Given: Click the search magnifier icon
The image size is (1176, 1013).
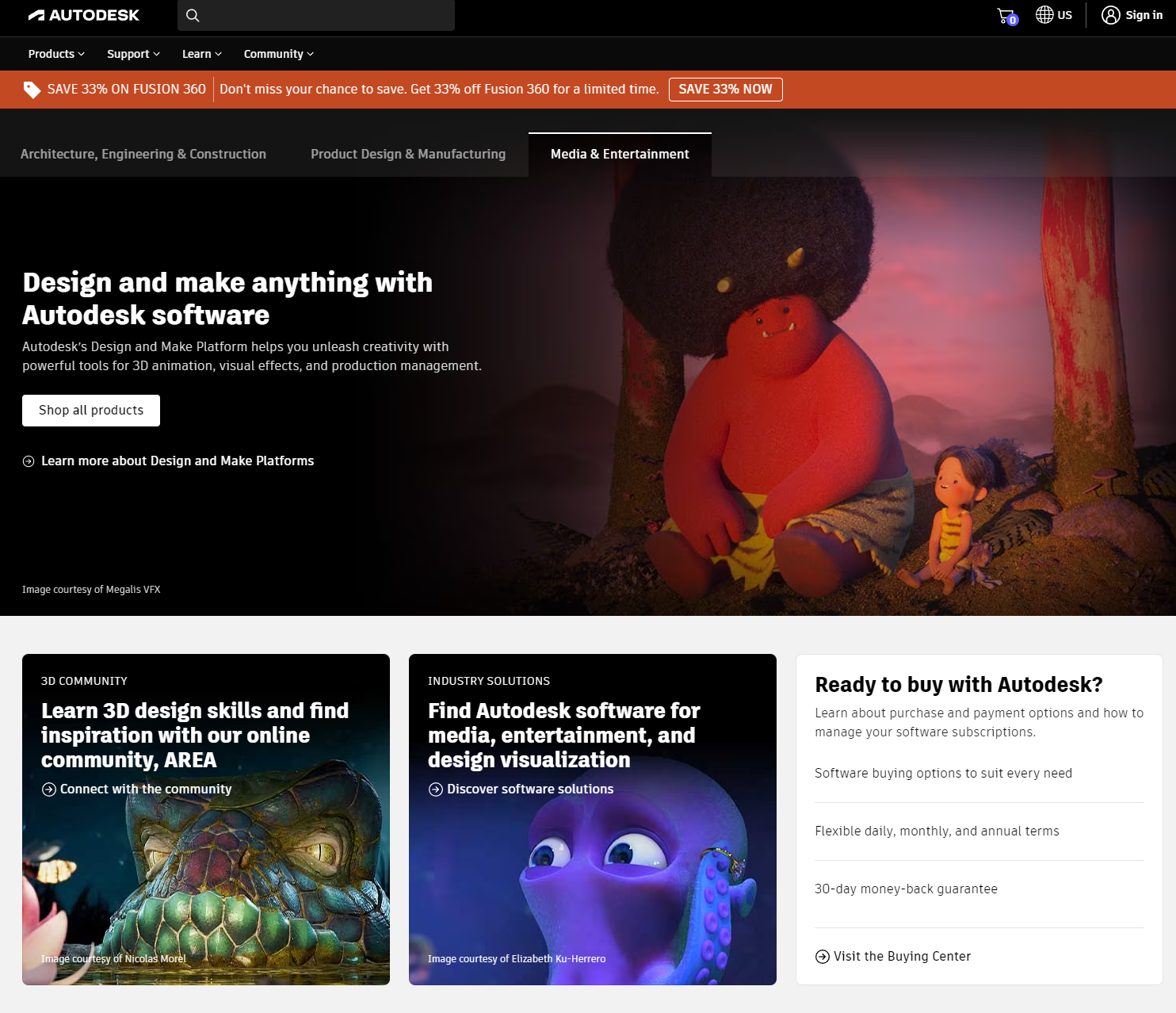Looking at the screenshot, I should tap(193, 15).
